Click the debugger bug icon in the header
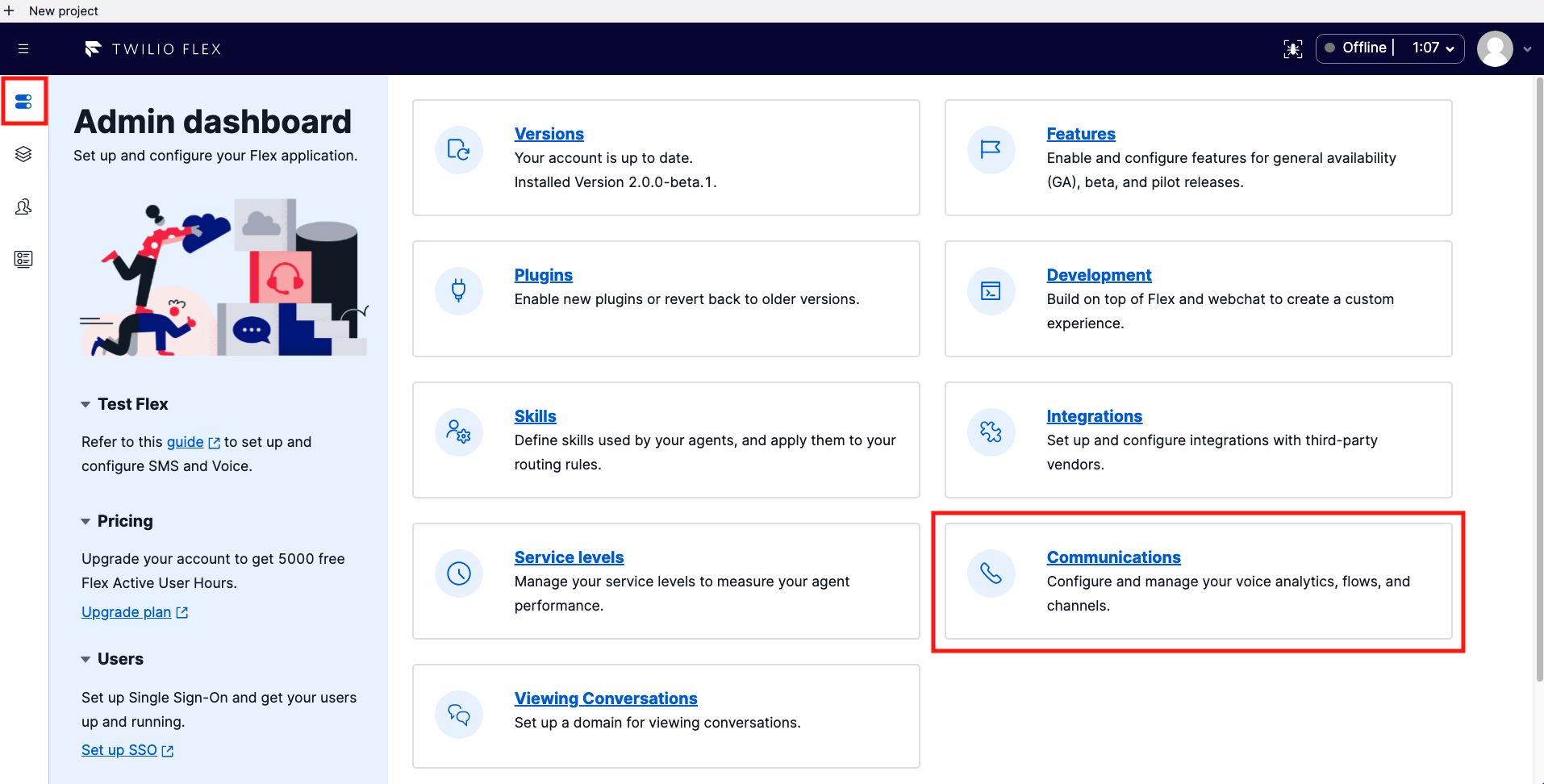Image resolution: width=1544 pixels, height=784 pixels. (x=1293, y=49)
